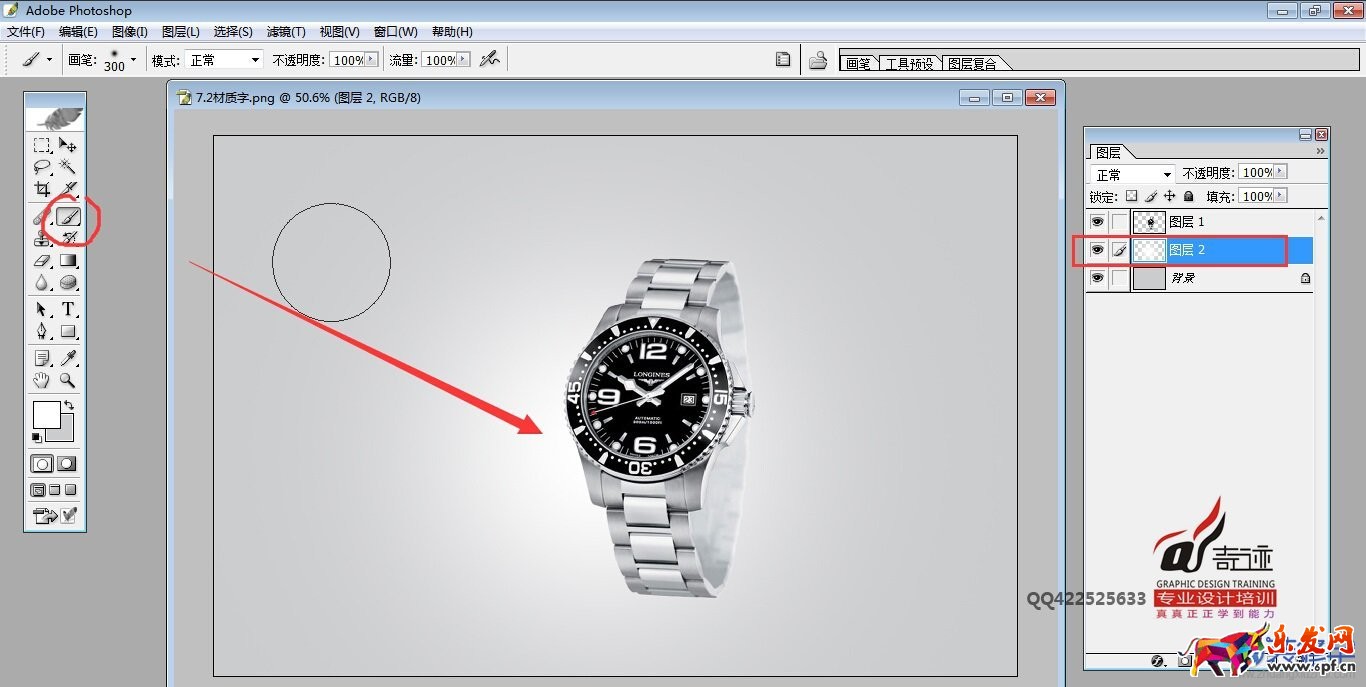Toggle lock transparent pixels in Layers panel
The width and height of the screenshot is (1366, 687).
(x=1131, y=197)
